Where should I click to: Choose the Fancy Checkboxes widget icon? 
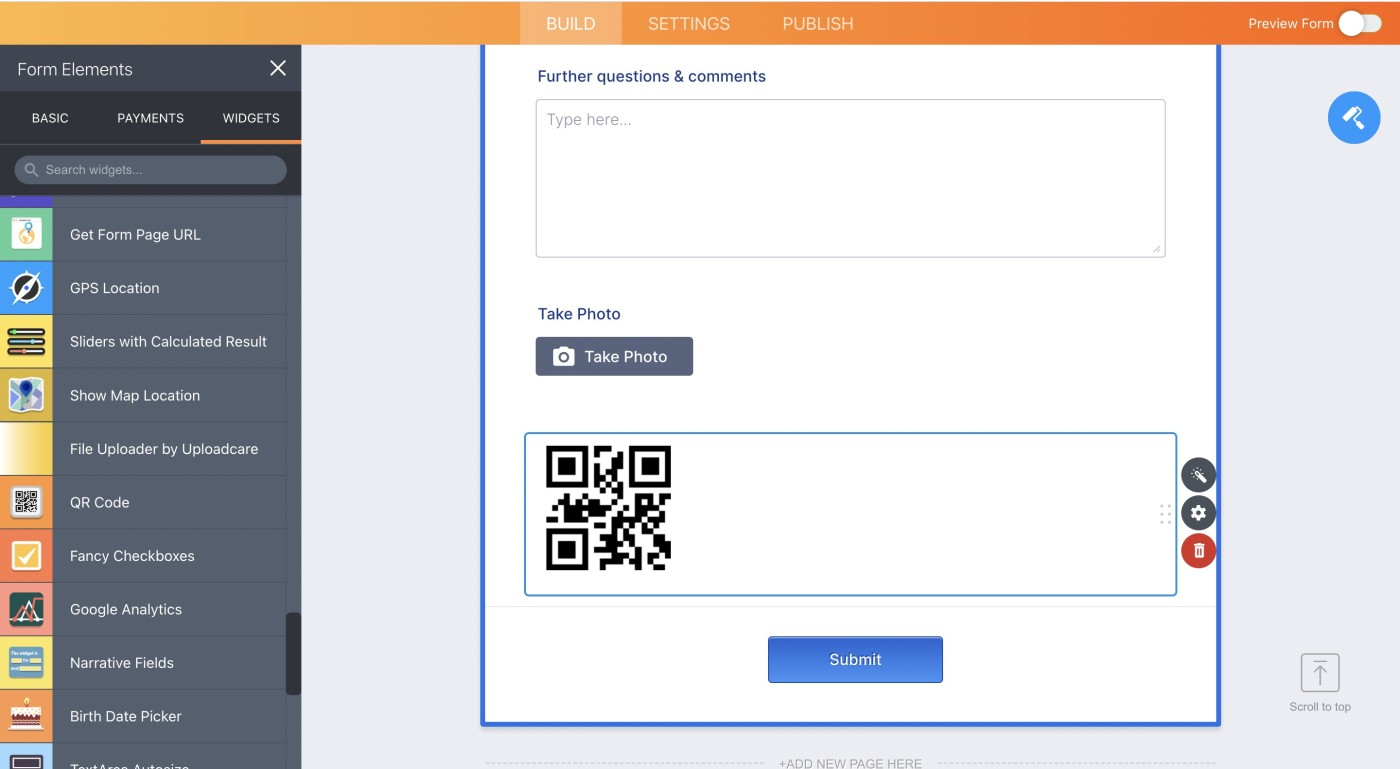click(x=26, y=556)
